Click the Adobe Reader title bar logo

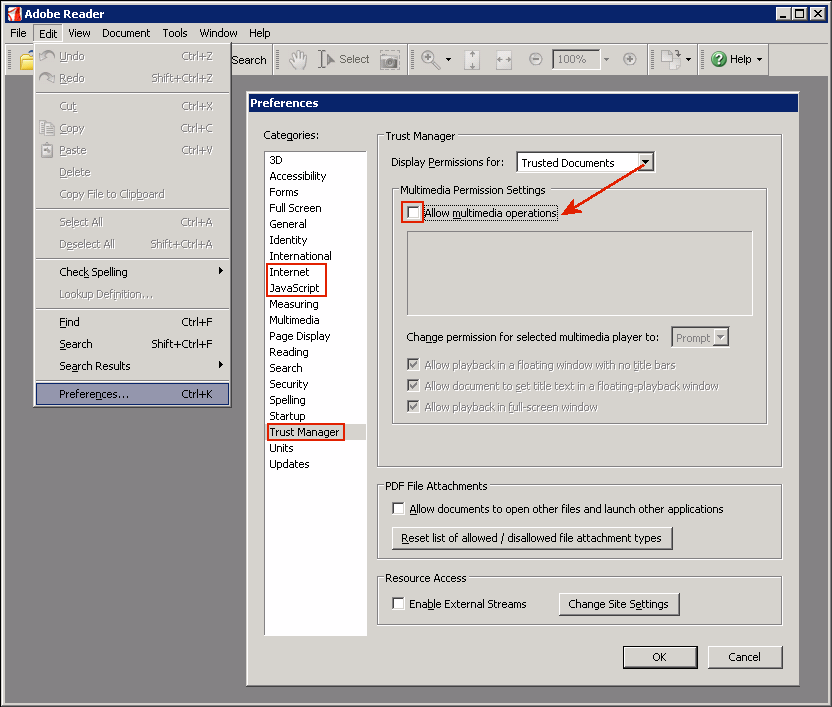[14, 14]
